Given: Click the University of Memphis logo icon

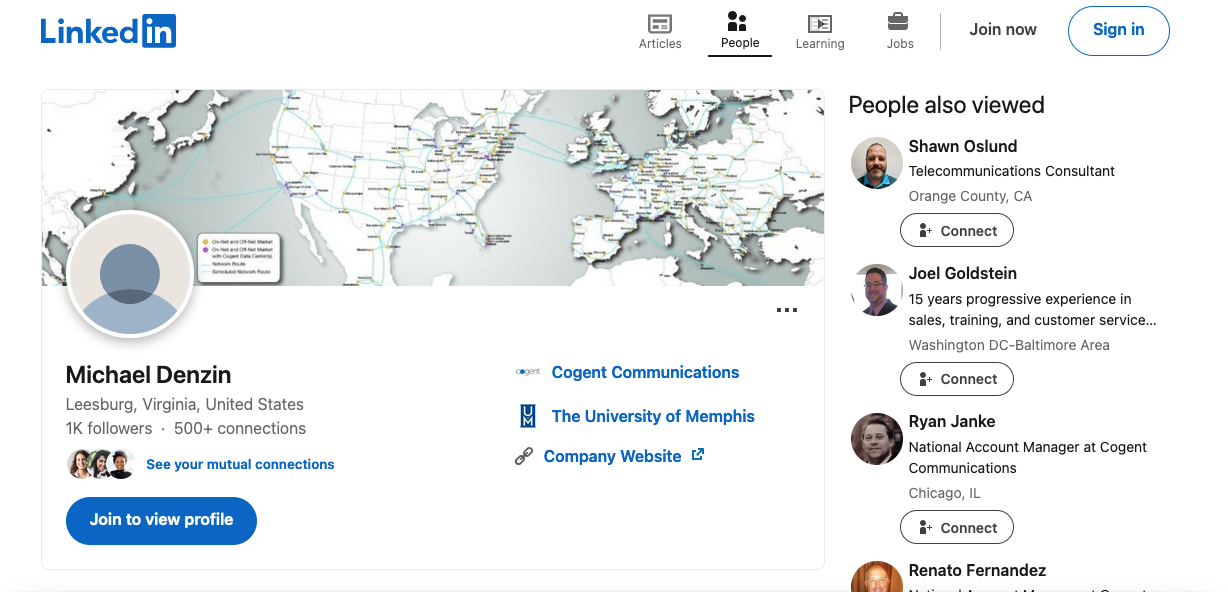Looking at the screenshot, I should [x=528, y=416].
